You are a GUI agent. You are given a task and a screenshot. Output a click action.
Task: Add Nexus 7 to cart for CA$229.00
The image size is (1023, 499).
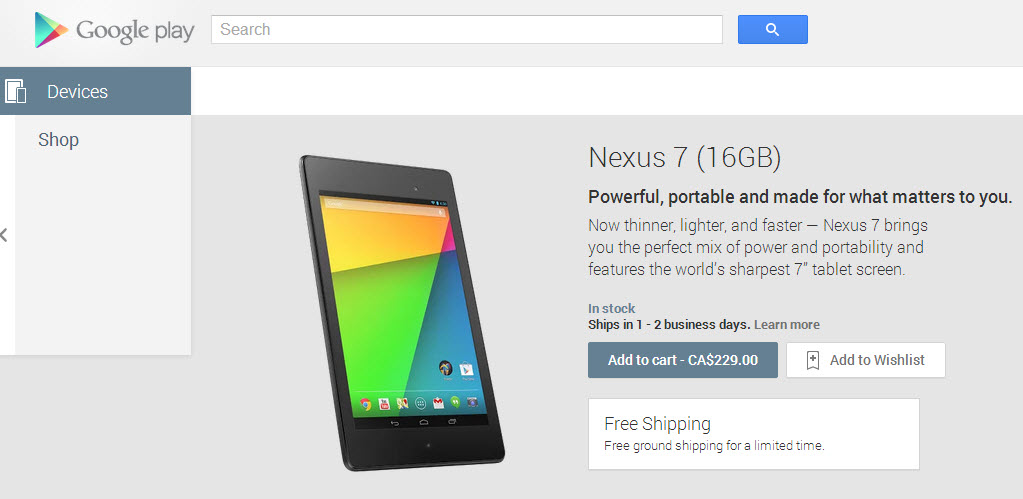click(682, 360)
